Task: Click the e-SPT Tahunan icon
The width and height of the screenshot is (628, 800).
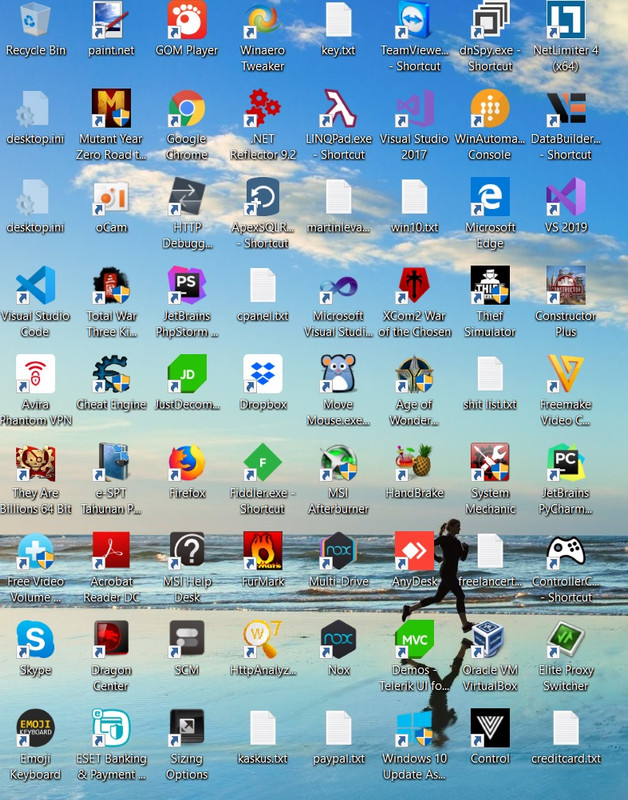Action: point(111,462)
